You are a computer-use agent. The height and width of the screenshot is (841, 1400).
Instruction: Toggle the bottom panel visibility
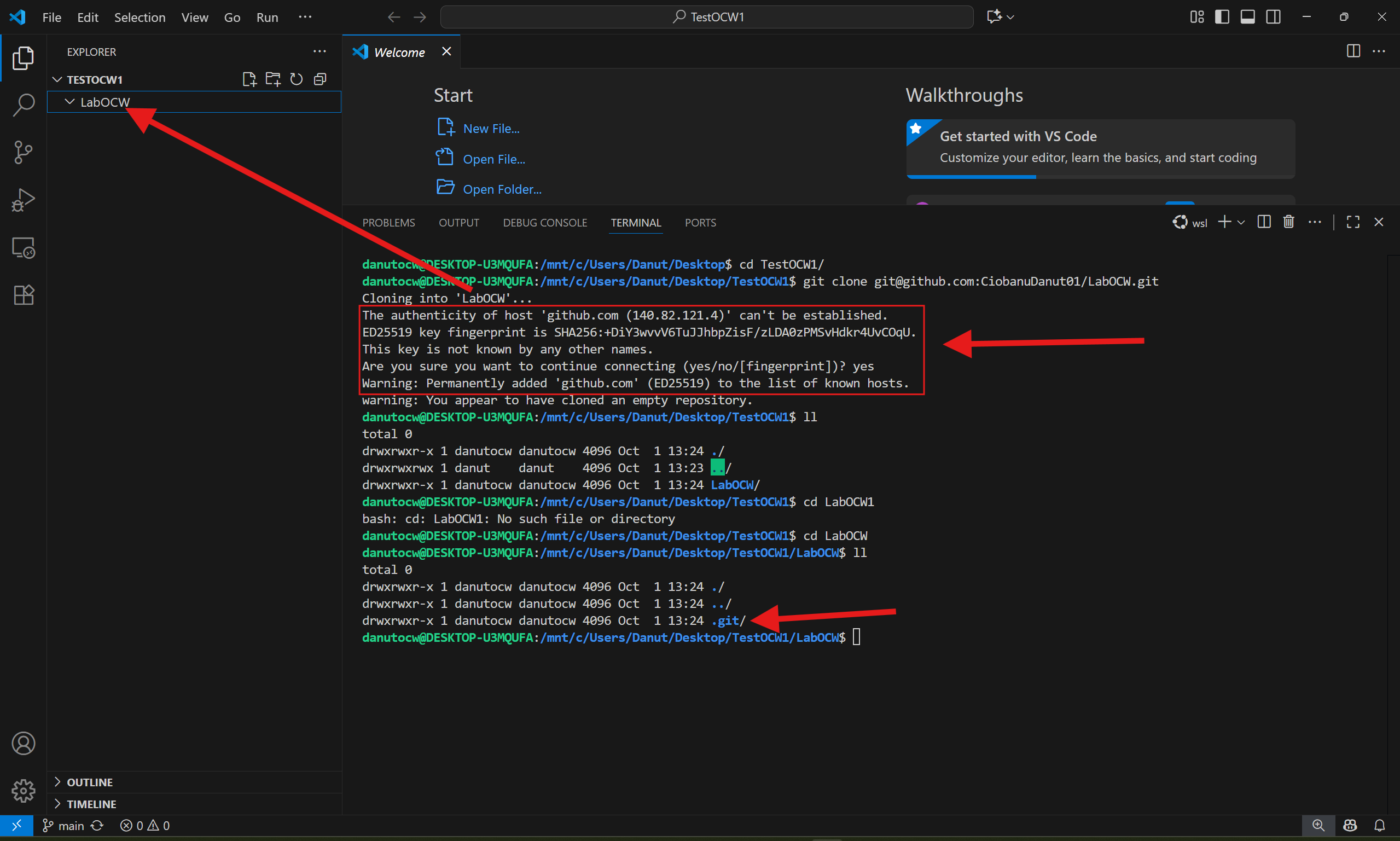[x=1247, y=17]
